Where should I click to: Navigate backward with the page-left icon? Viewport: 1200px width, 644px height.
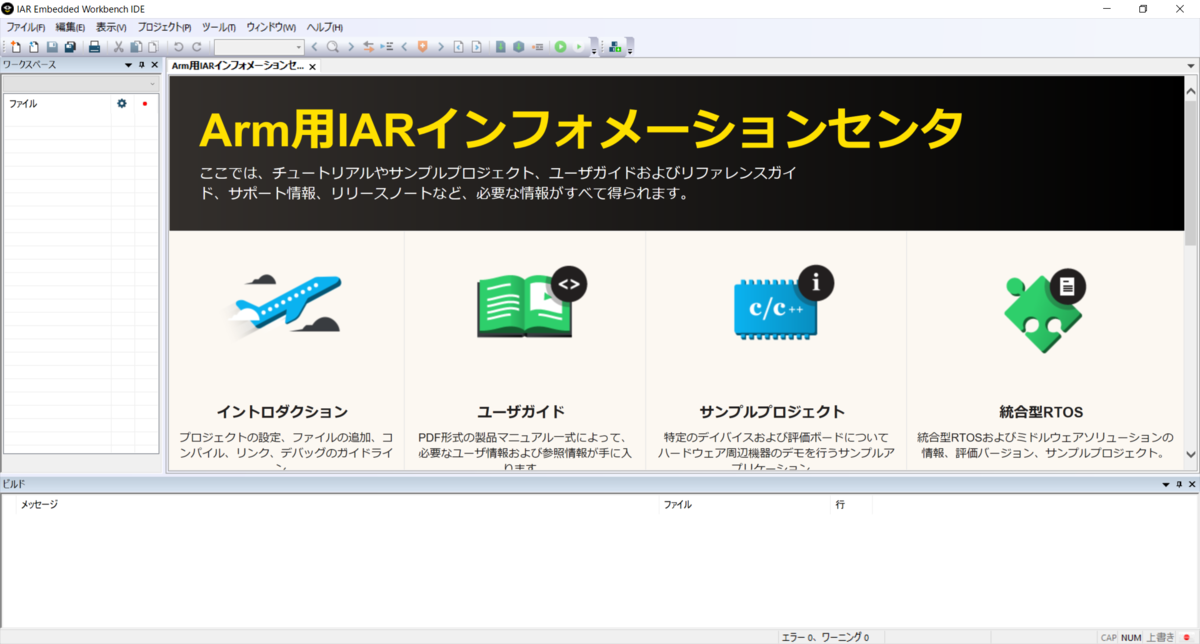tap(458, 47)
